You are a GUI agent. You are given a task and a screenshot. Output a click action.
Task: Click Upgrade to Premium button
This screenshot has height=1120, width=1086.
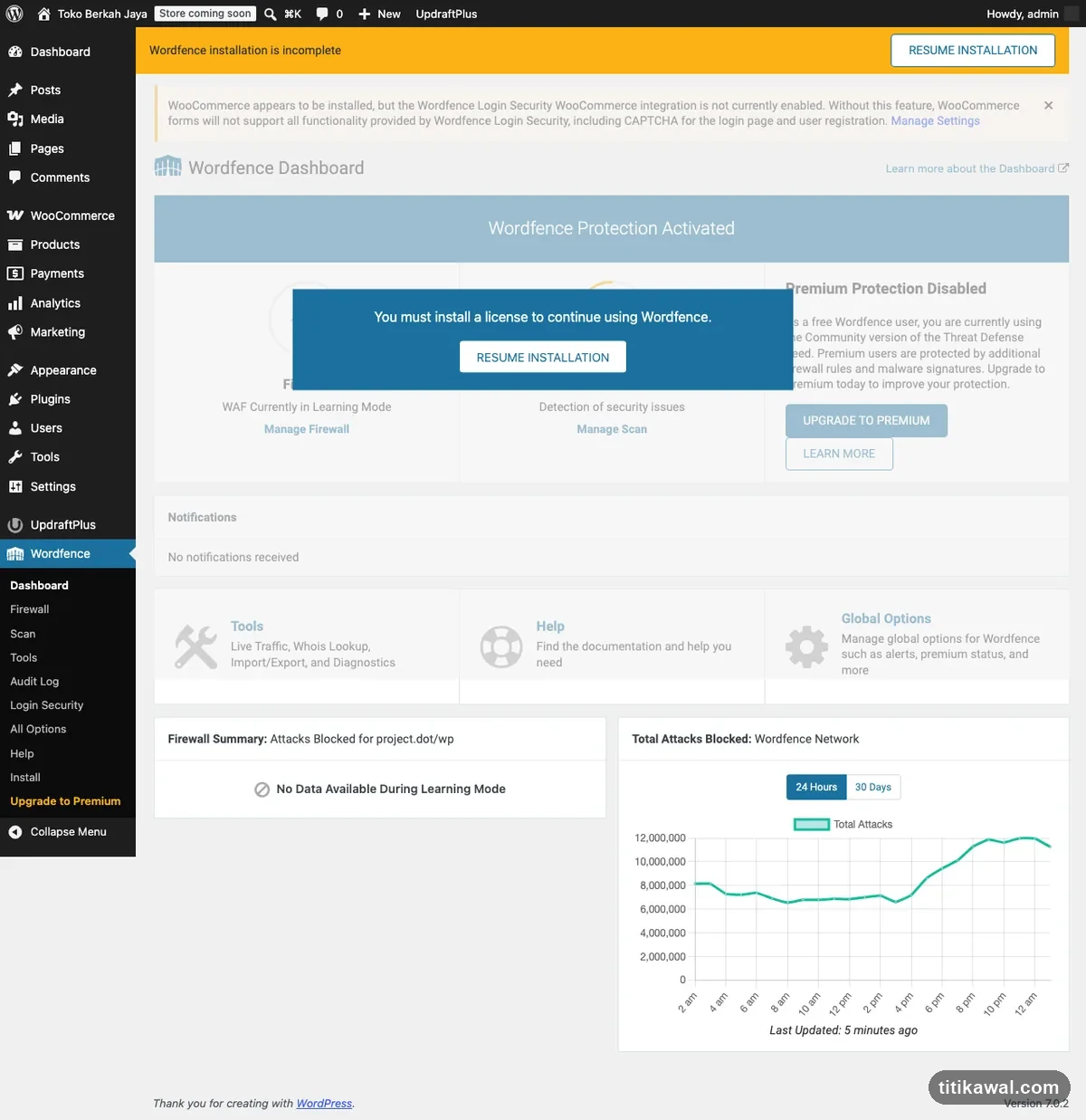[866, 421]
